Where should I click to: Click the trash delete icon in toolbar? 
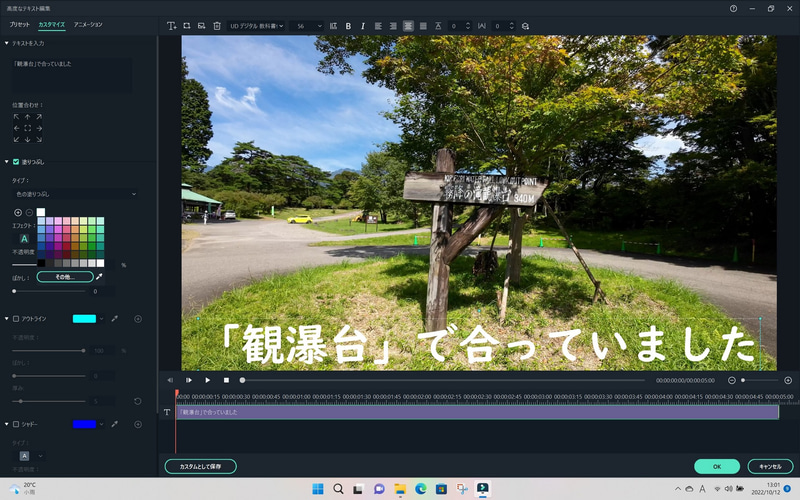pyautogui.click(x=217, y=26)
